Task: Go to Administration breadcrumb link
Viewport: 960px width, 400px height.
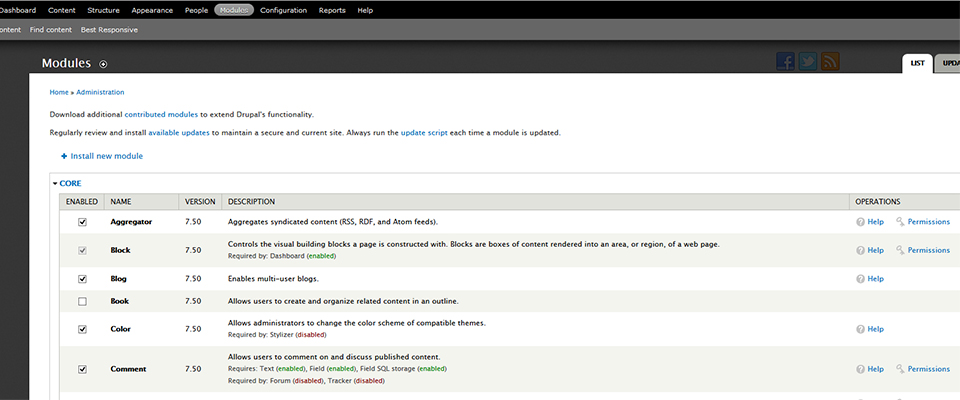Action: click(100, 92)
